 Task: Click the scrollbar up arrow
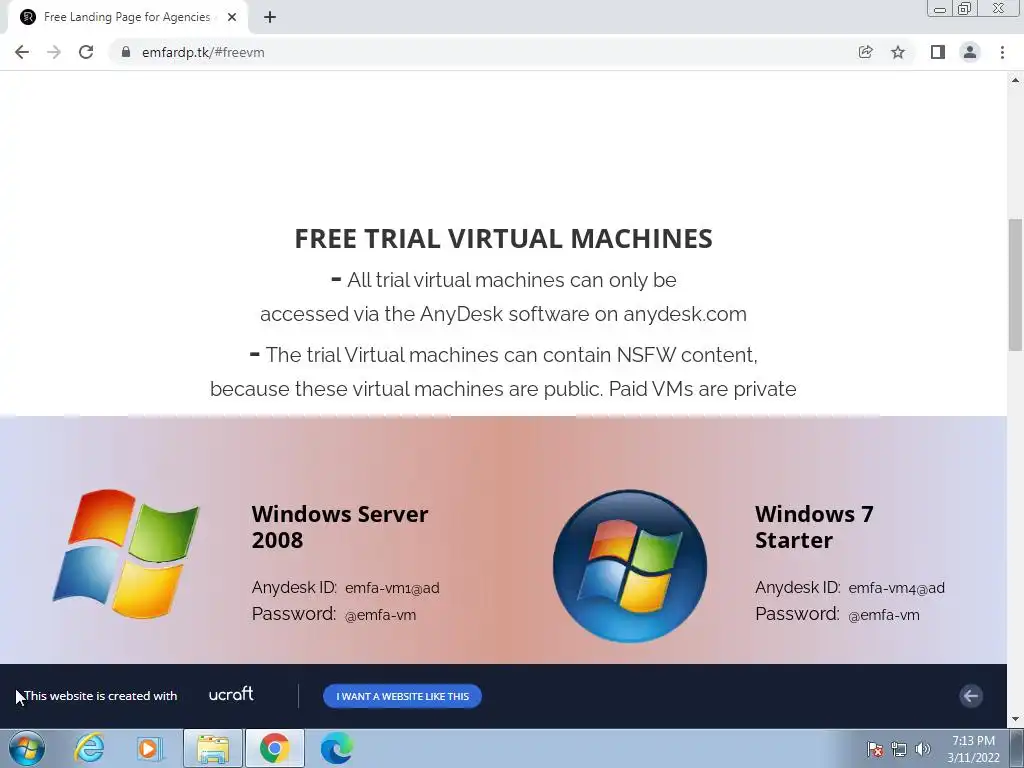point(1016,80)
